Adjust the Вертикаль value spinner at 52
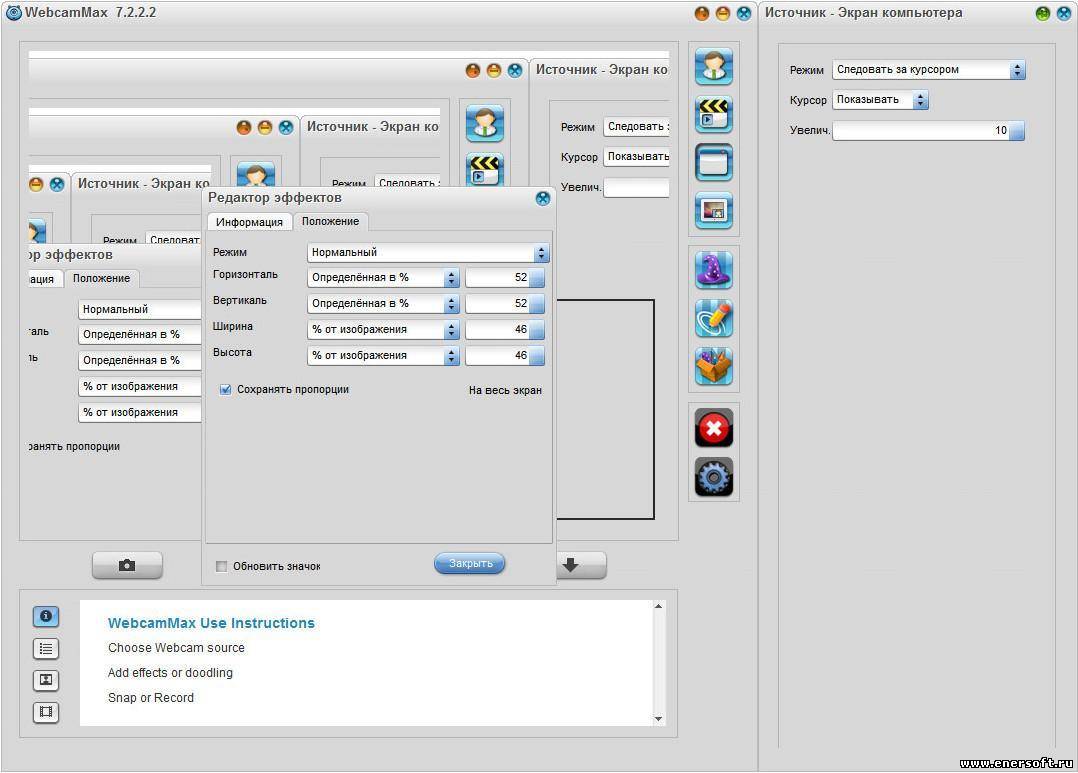 point(505,303)
